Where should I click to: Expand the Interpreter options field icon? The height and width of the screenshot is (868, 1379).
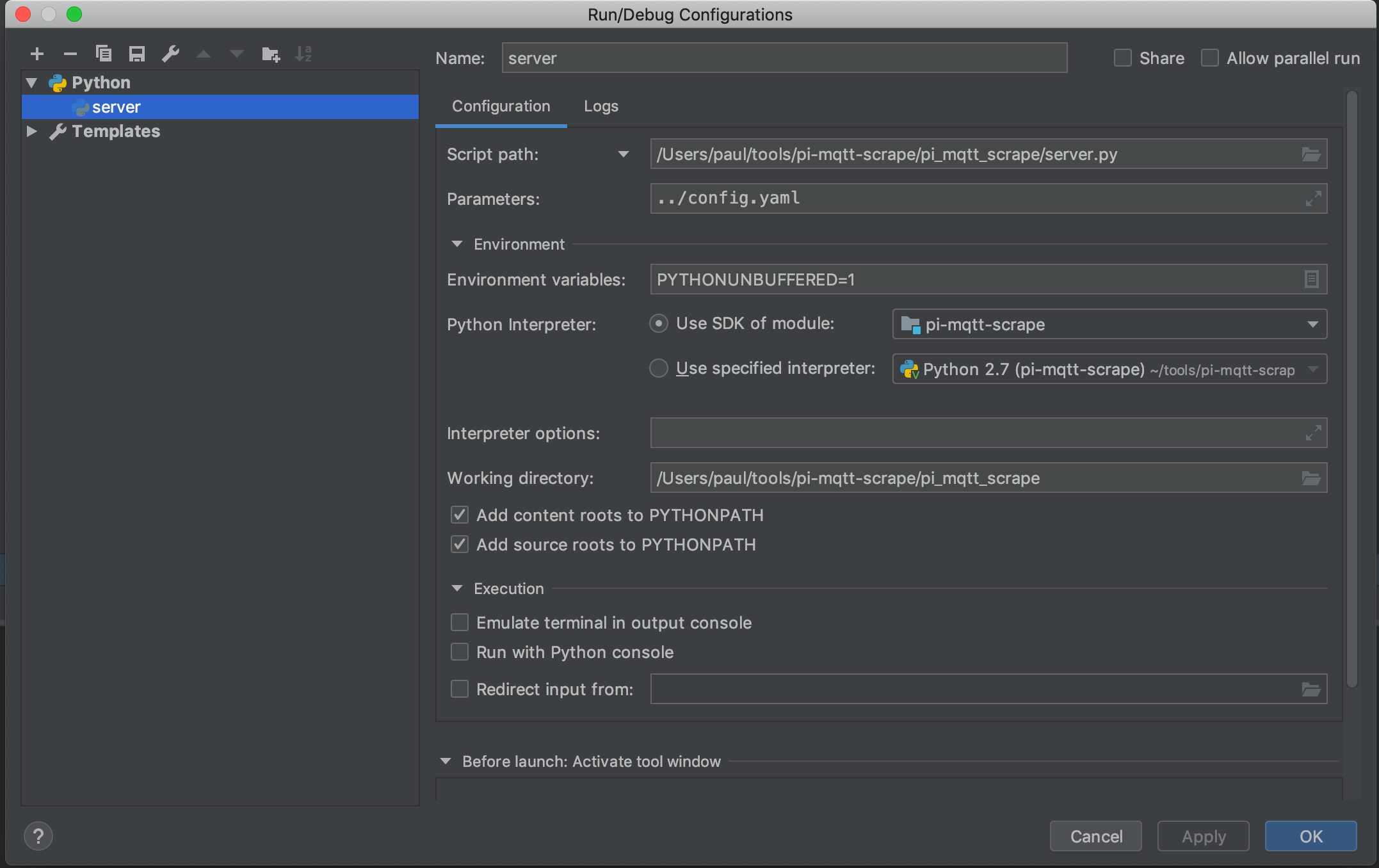pyautogui.click(x=1313, y=433)
